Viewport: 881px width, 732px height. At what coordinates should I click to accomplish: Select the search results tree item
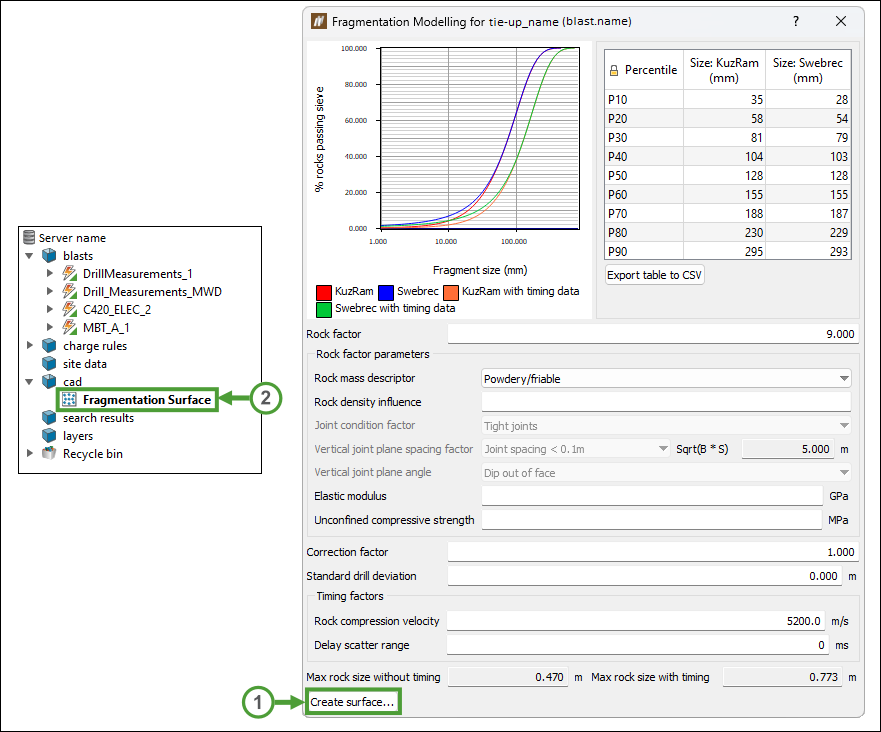(x=98, y=418)
